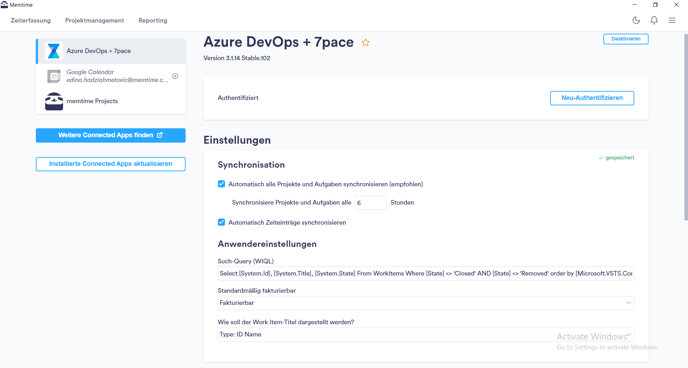Click the Einstellungen heading
Screen dimensions: 688x368
coord(237,140)
